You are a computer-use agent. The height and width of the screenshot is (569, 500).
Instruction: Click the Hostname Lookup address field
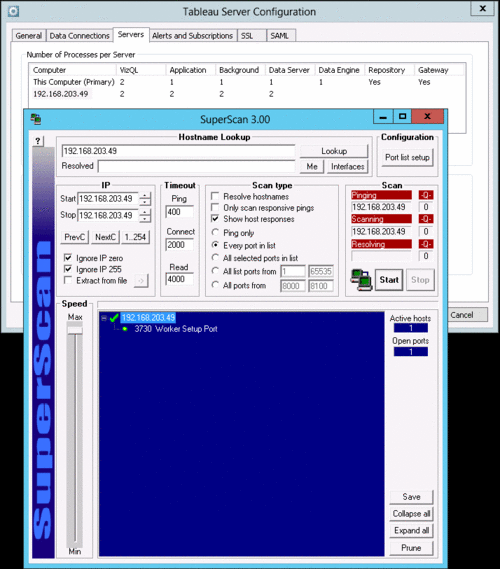(x=178, y=151)
